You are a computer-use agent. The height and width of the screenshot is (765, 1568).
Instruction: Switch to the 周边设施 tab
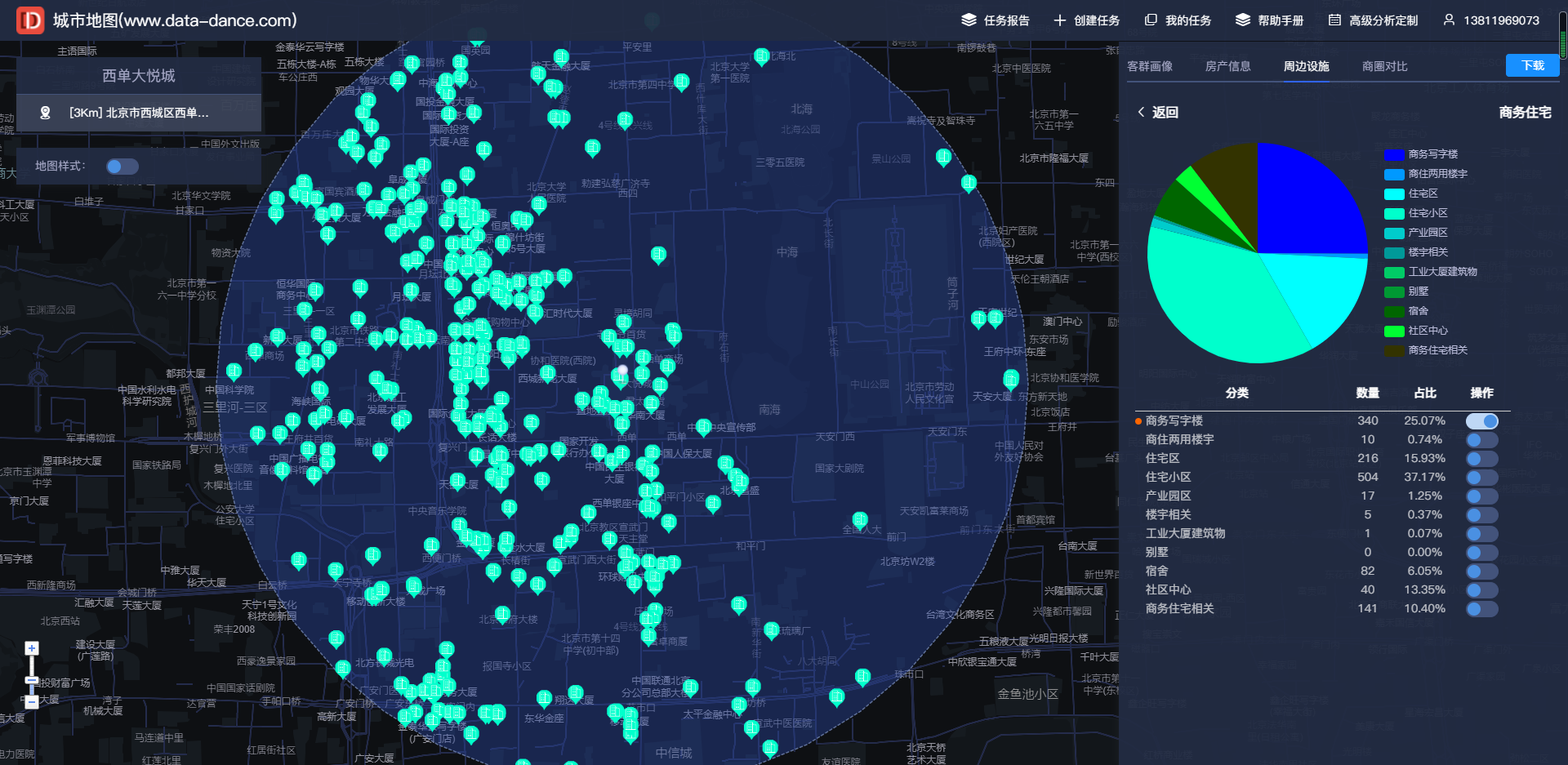(1307, 66)
